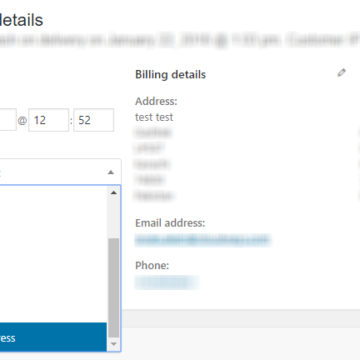Viewport: 360px width, 360px height.
Task: Click the scrollbar track above the thumb
Action: tap(113, 218)
